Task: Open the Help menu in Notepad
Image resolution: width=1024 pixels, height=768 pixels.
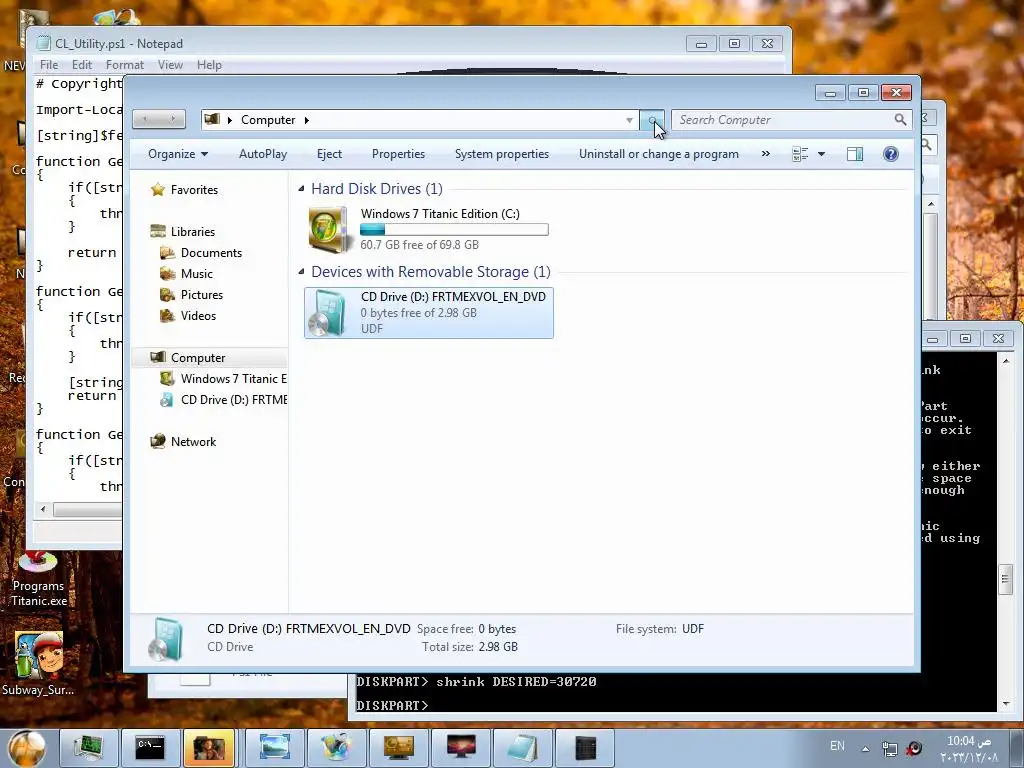Action: (209, 65)
